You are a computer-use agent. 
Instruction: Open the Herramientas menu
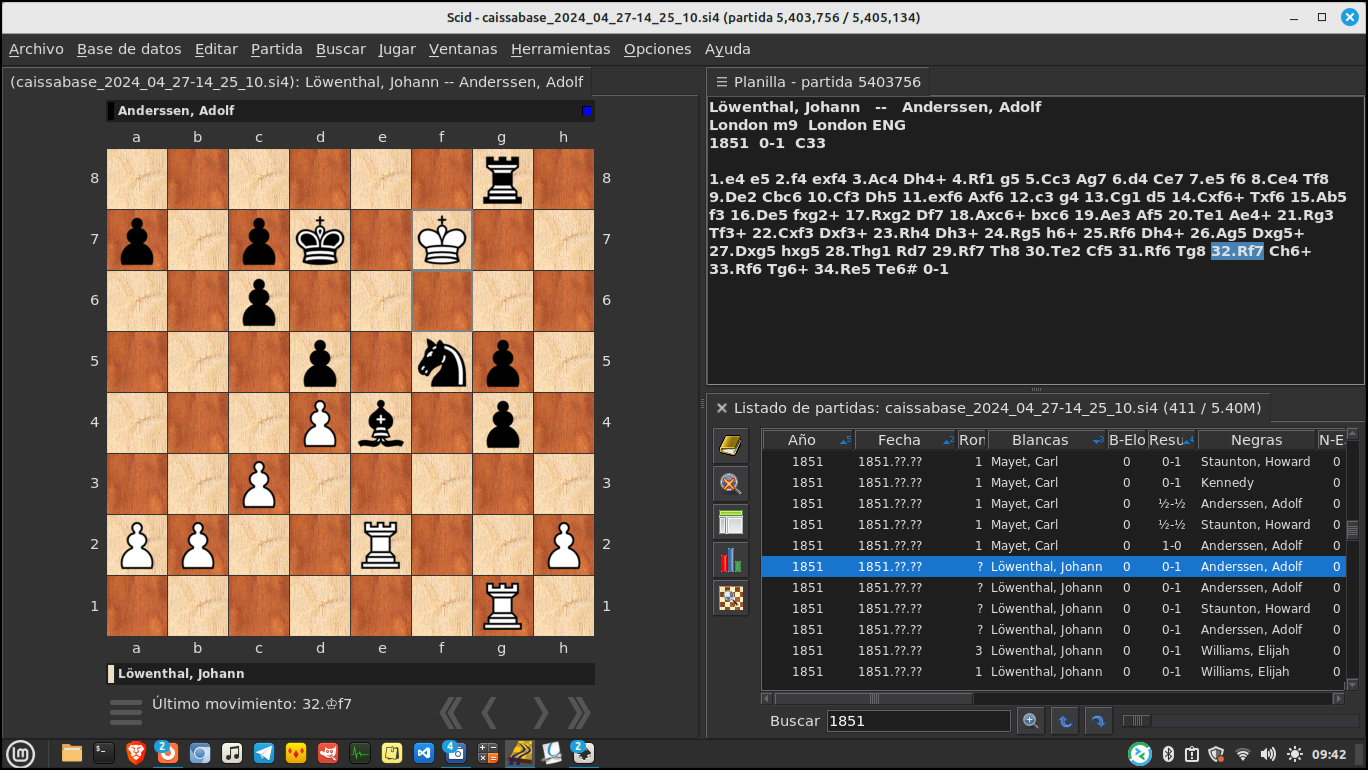560,49
